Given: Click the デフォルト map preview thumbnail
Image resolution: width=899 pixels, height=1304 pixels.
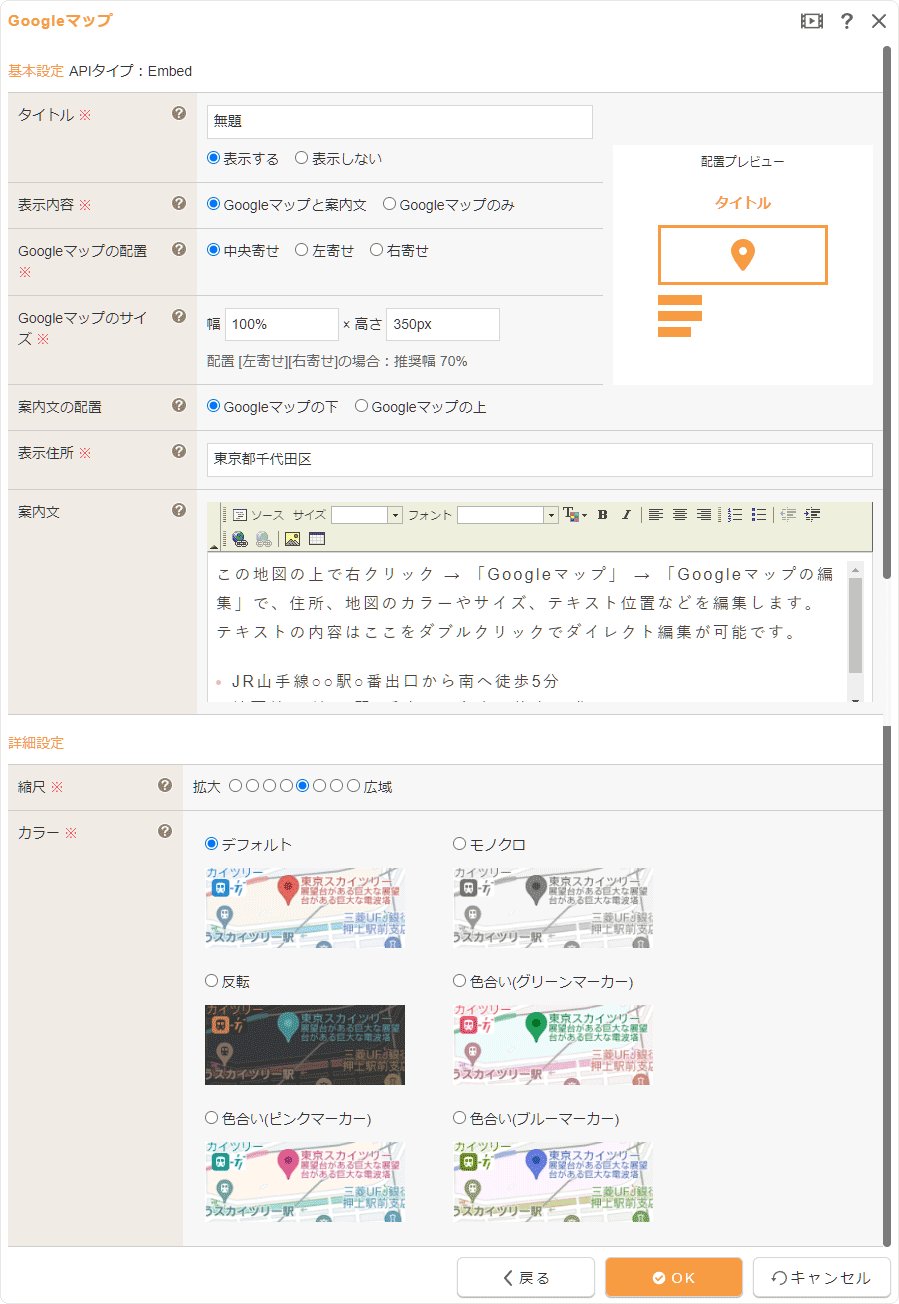Looking at the screenshot, I should (x=305, y=908).
